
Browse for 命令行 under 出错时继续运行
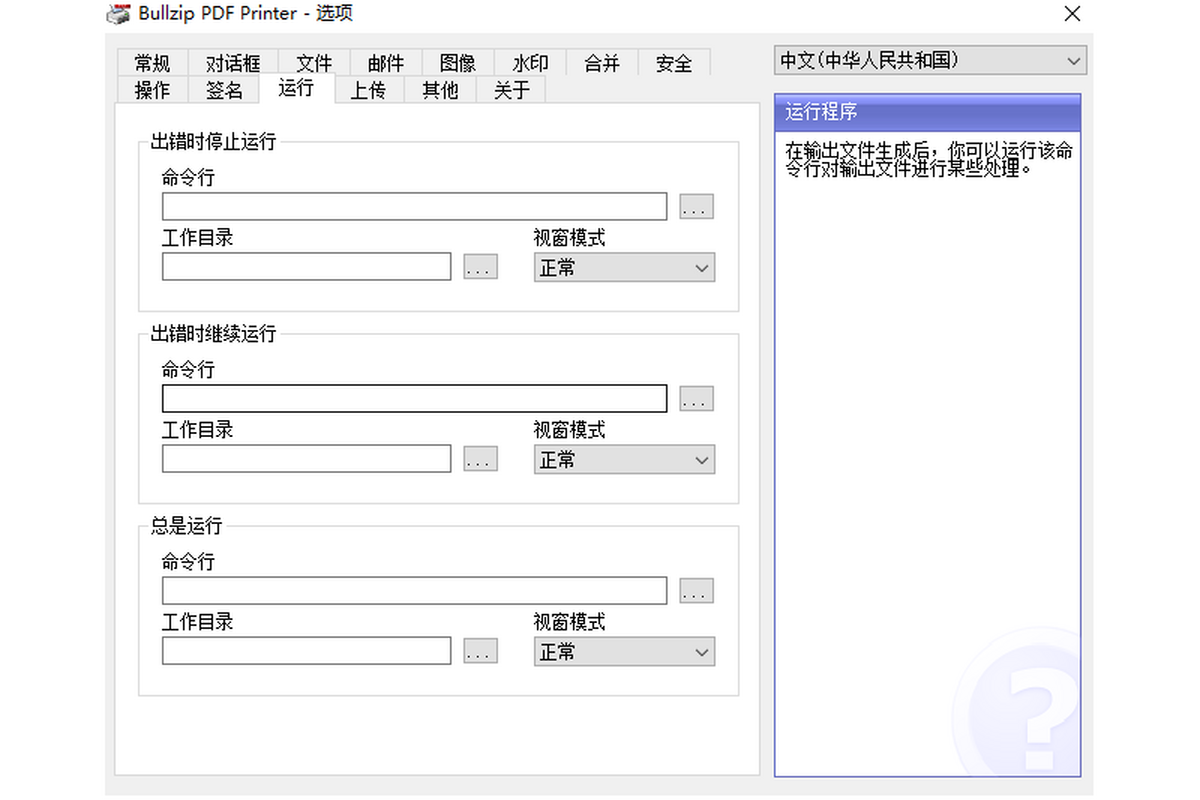(x=696, y=399)
